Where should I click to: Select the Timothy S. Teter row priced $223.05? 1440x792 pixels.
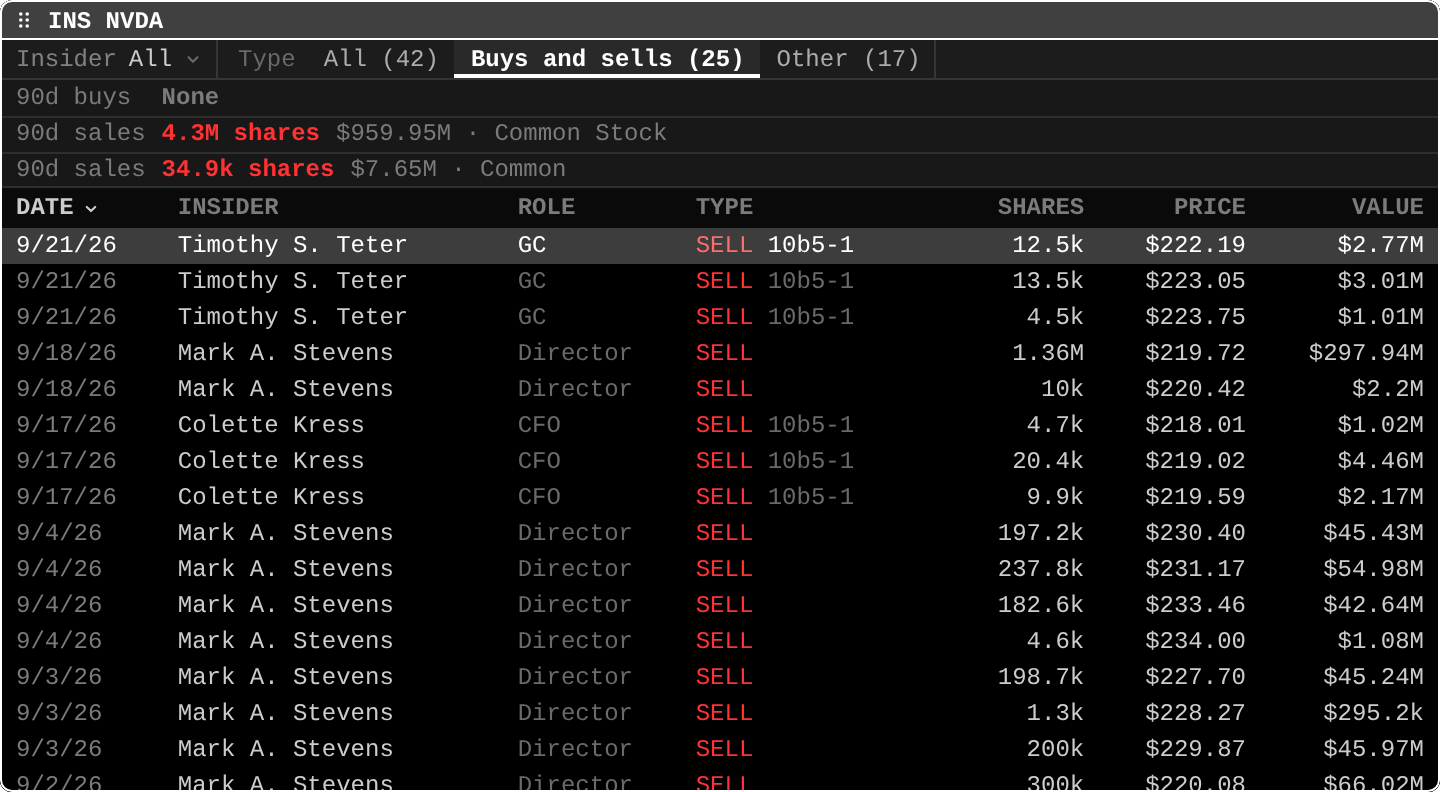point(720,281)
